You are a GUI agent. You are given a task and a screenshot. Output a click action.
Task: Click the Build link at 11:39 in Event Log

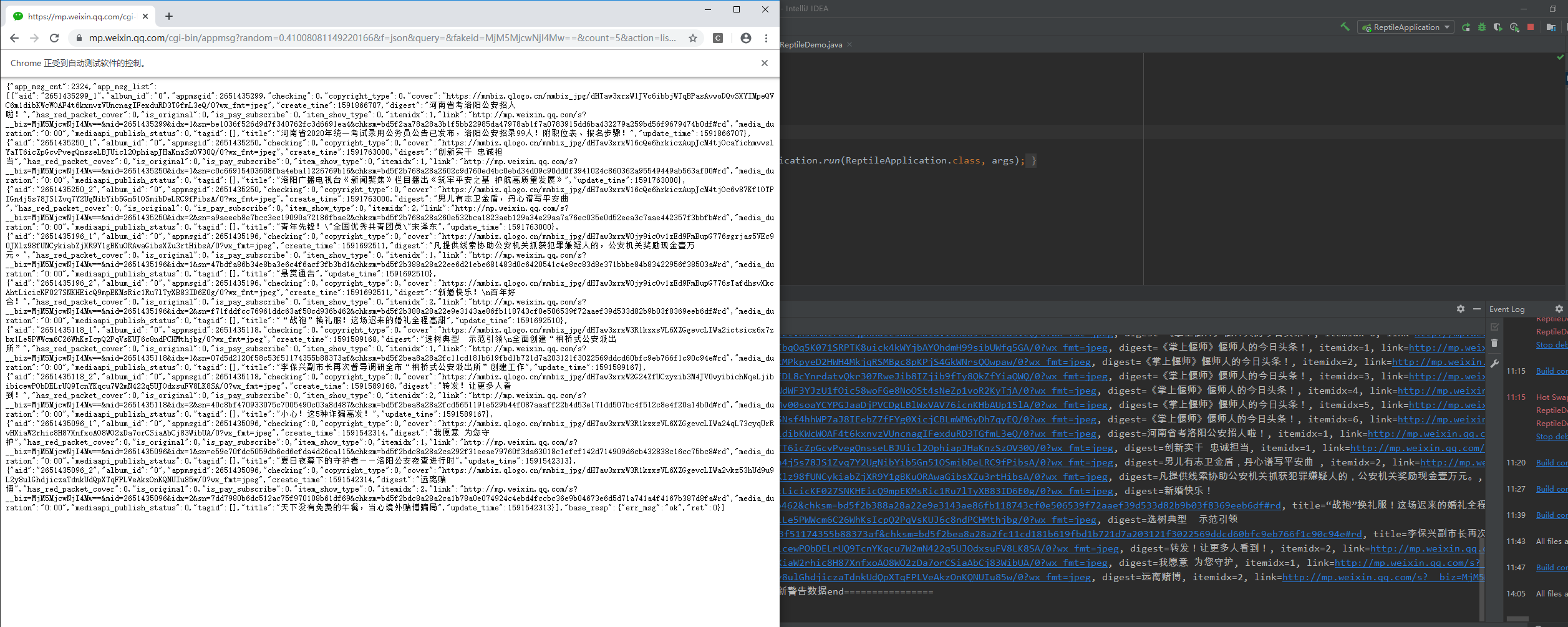tap(1552, 515)
